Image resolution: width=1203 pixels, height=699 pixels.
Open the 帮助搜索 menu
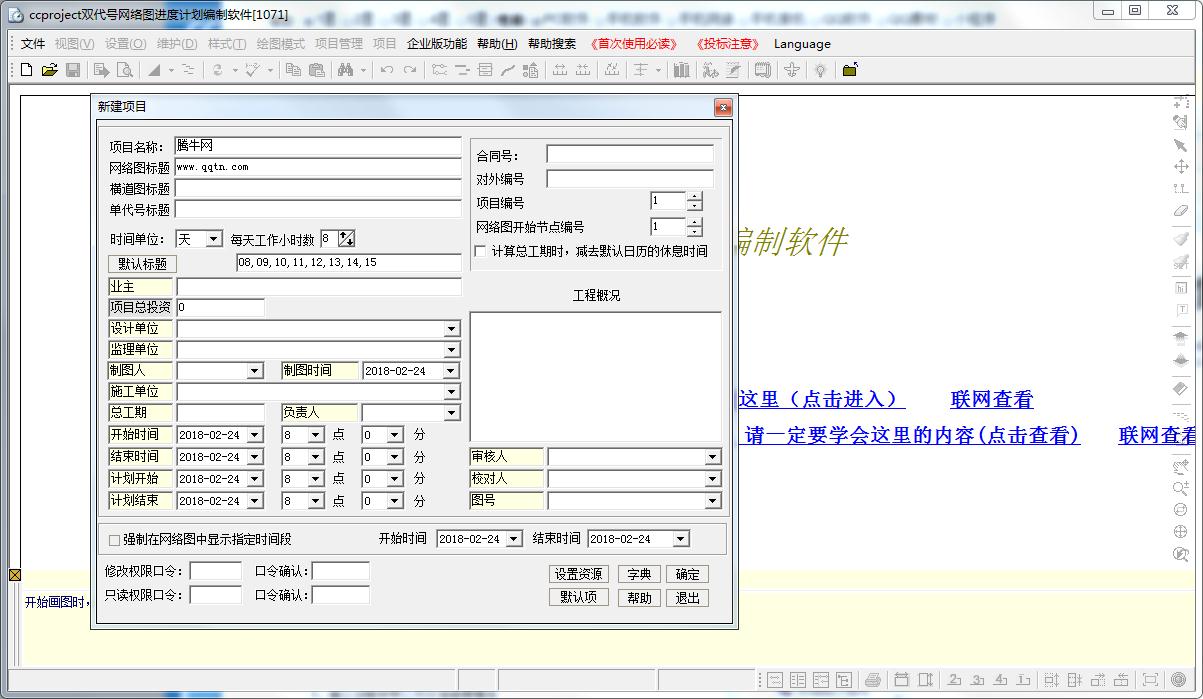[552, 44]
